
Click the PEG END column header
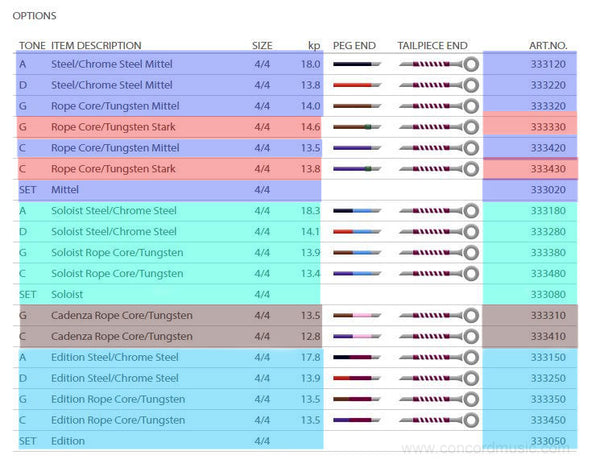click(354, 45)
